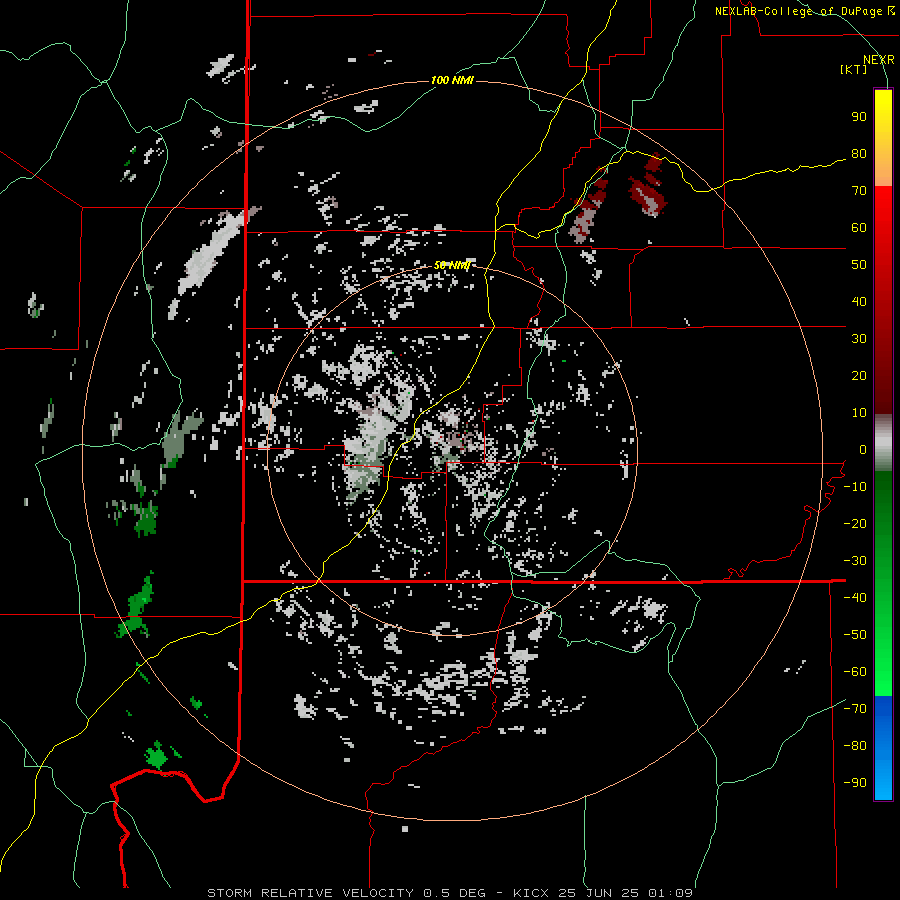Click the -70 value on color scale
Screen dimensions: 900x900
pyautogui.click(x=855, y=709)
